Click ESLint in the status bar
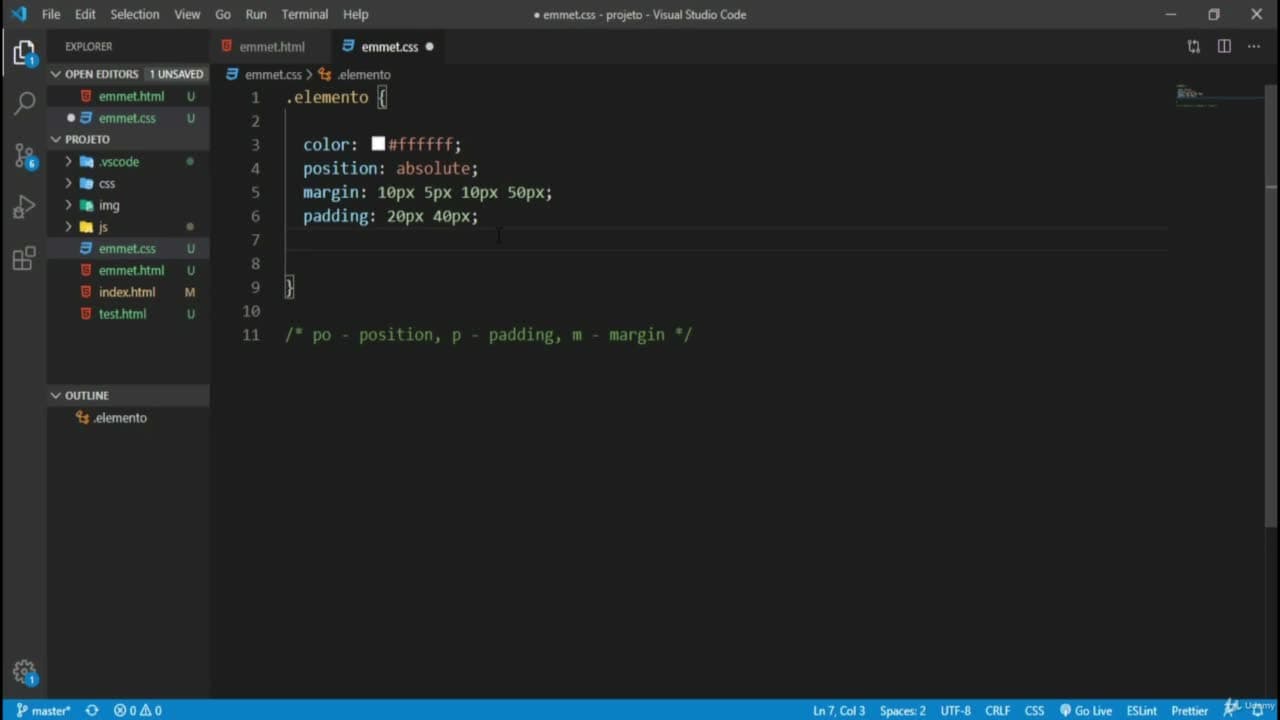 [x=1141, y=710]
